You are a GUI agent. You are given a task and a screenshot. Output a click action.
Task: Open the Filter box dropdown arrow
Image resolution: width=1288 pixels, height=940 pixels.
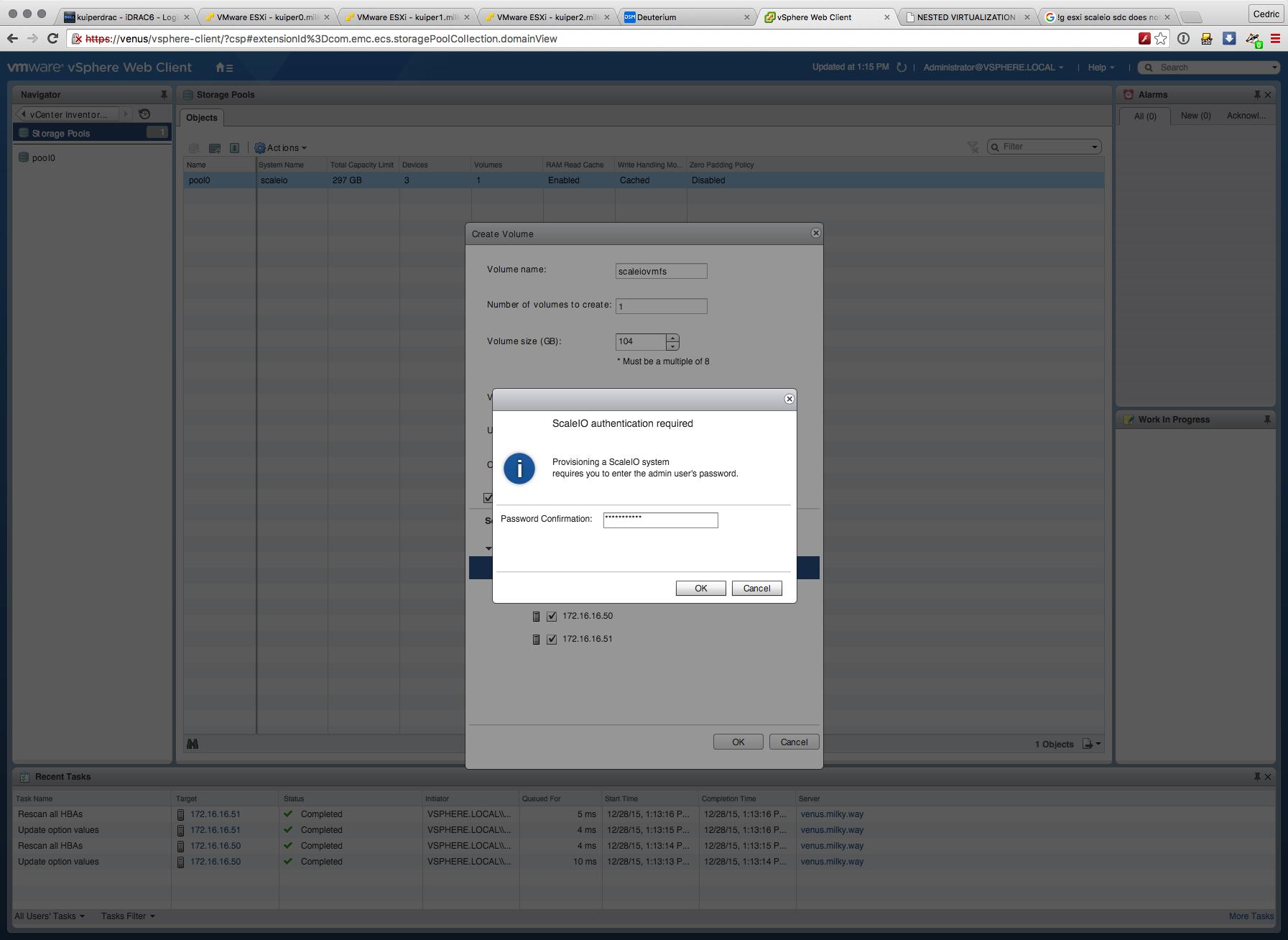click(1095, 147)
